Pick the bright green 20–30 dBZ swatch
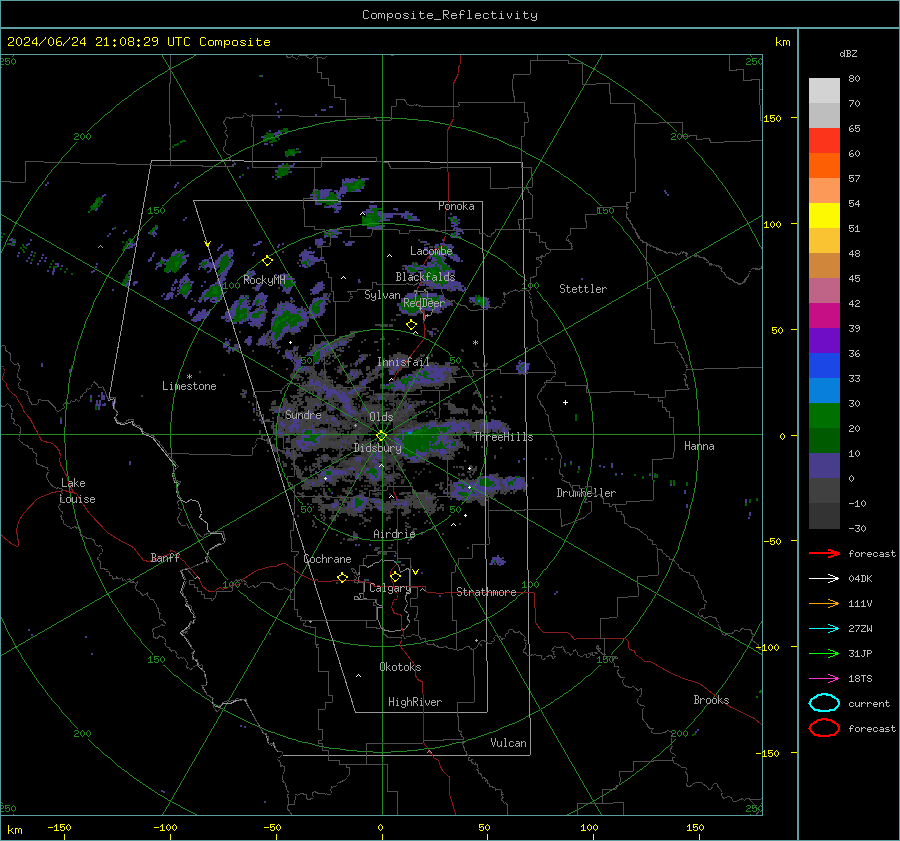This screenshot has width=900, height=841. 824,416
